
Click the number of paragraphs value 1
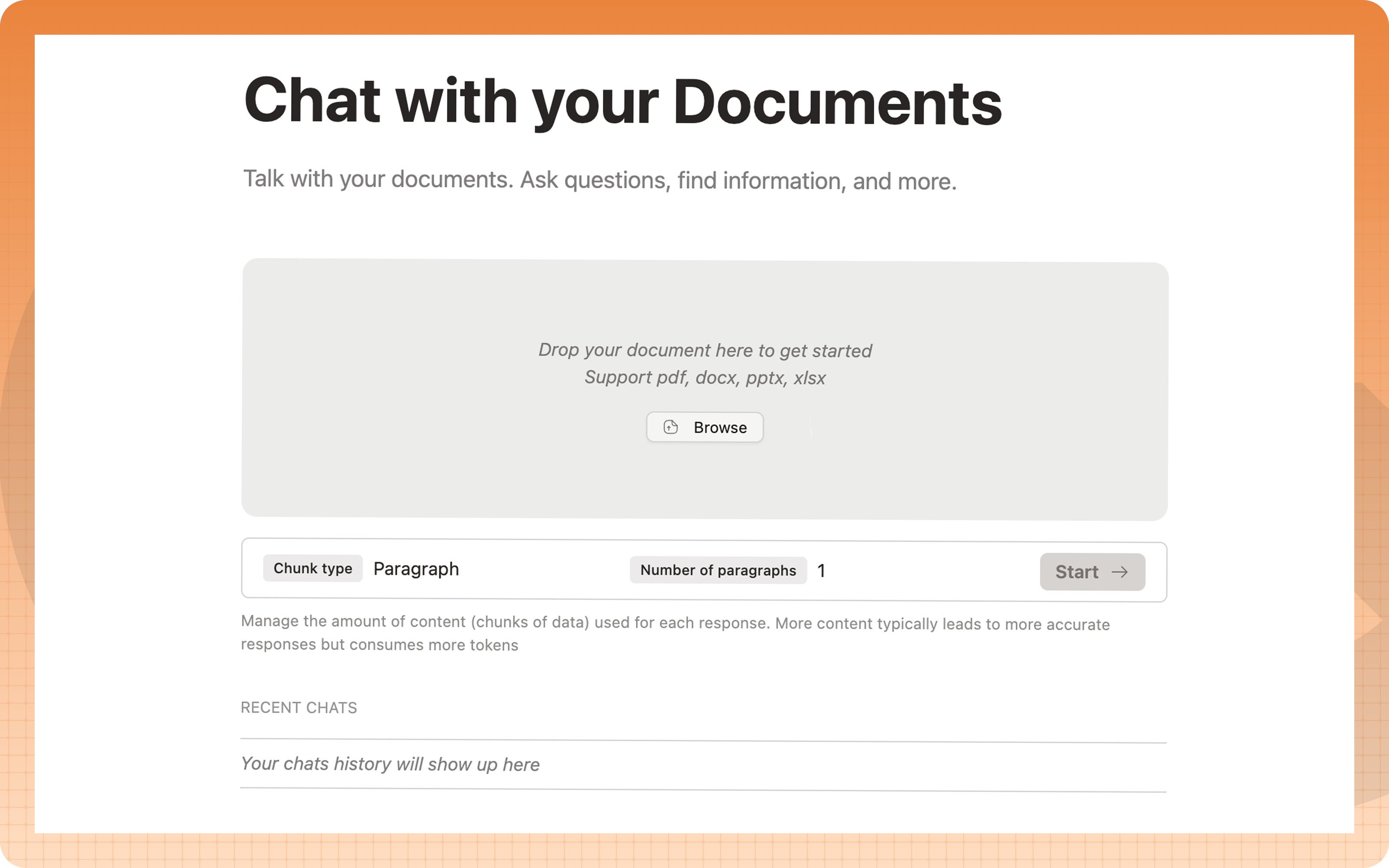tap(821, 571)
